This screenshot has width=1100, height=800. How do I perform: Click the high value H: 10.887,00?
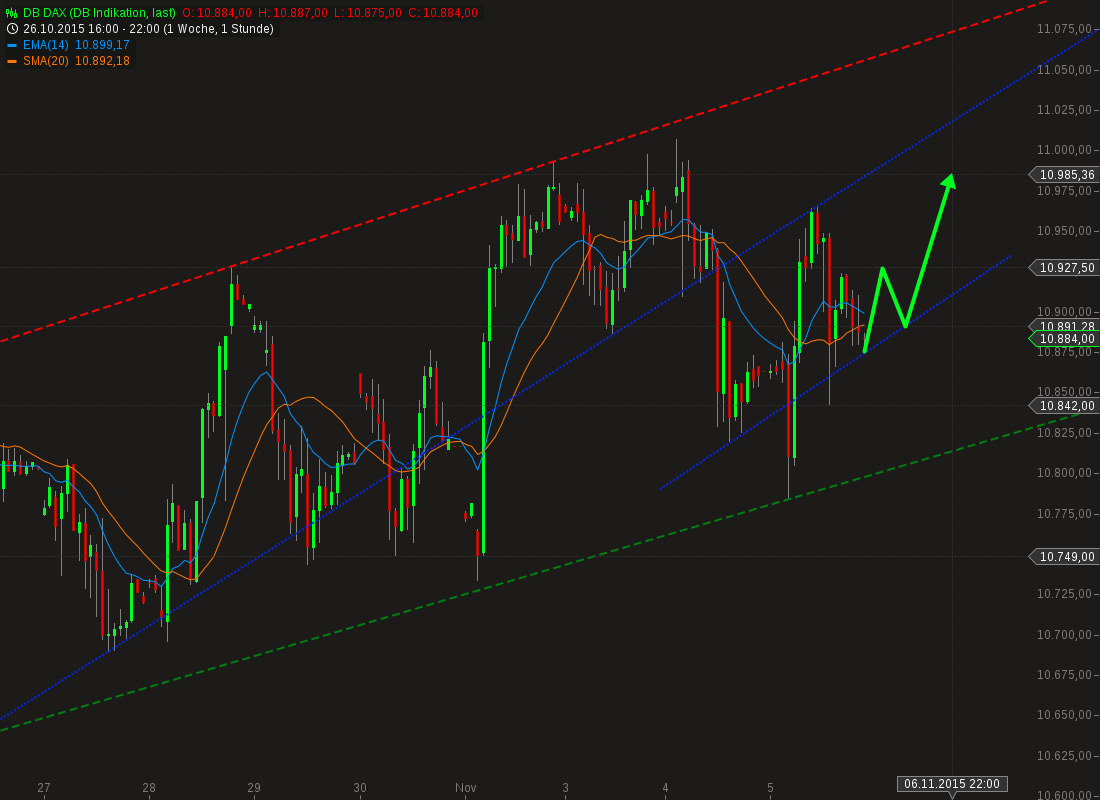coord(293,13)
